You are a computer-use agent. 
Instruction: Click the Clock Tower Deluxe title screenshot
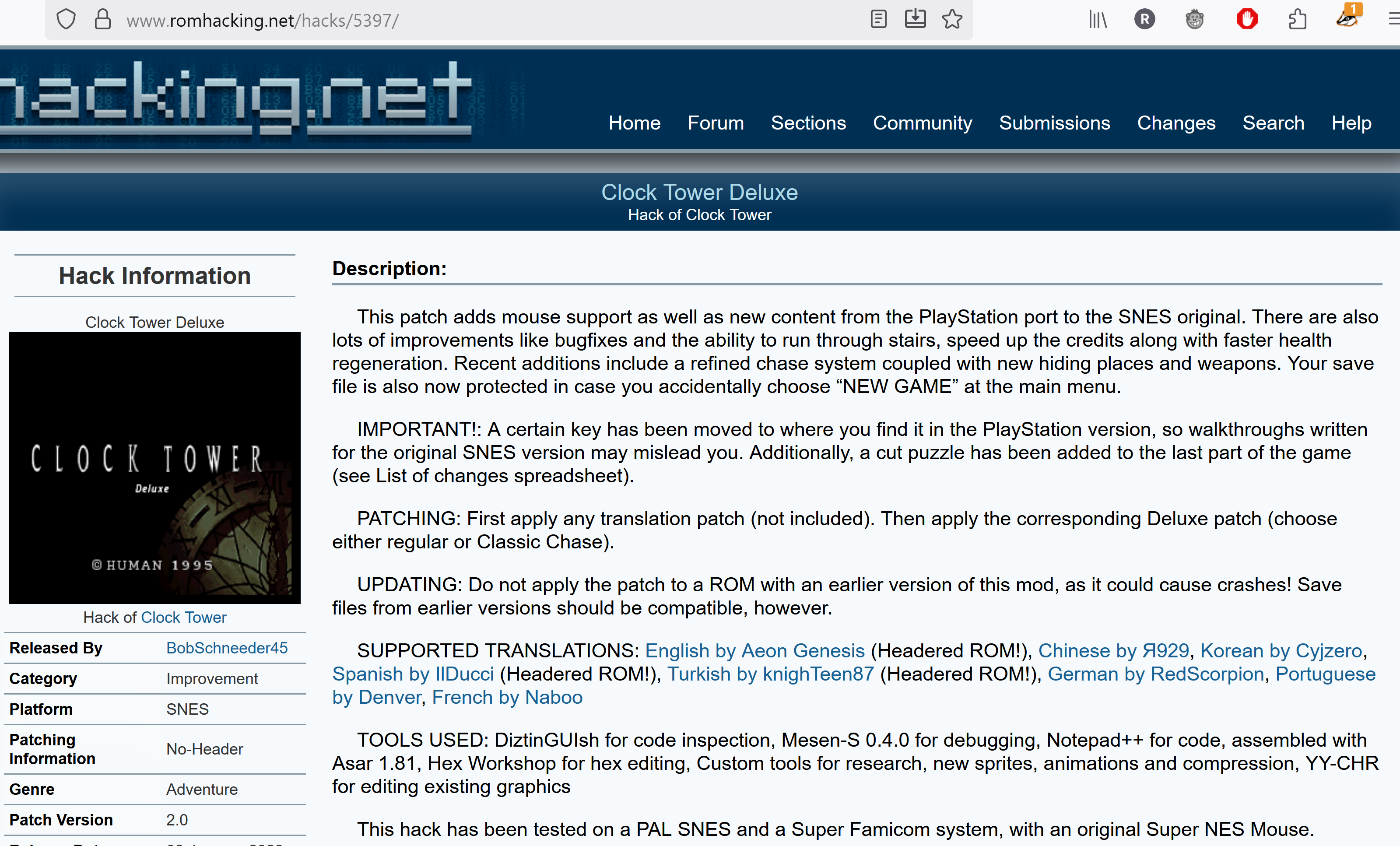click(x=154, y=467)
